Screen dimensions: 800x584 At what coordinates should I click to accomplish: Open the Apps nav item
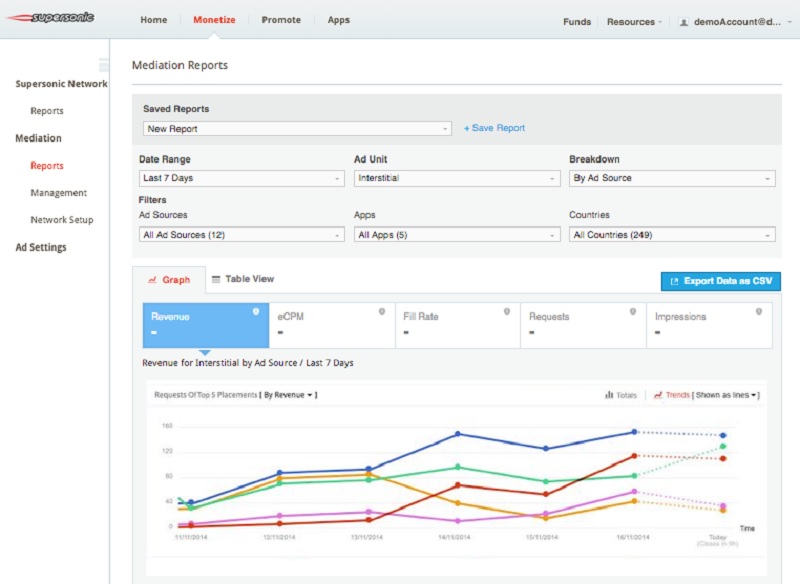point(339,20)
